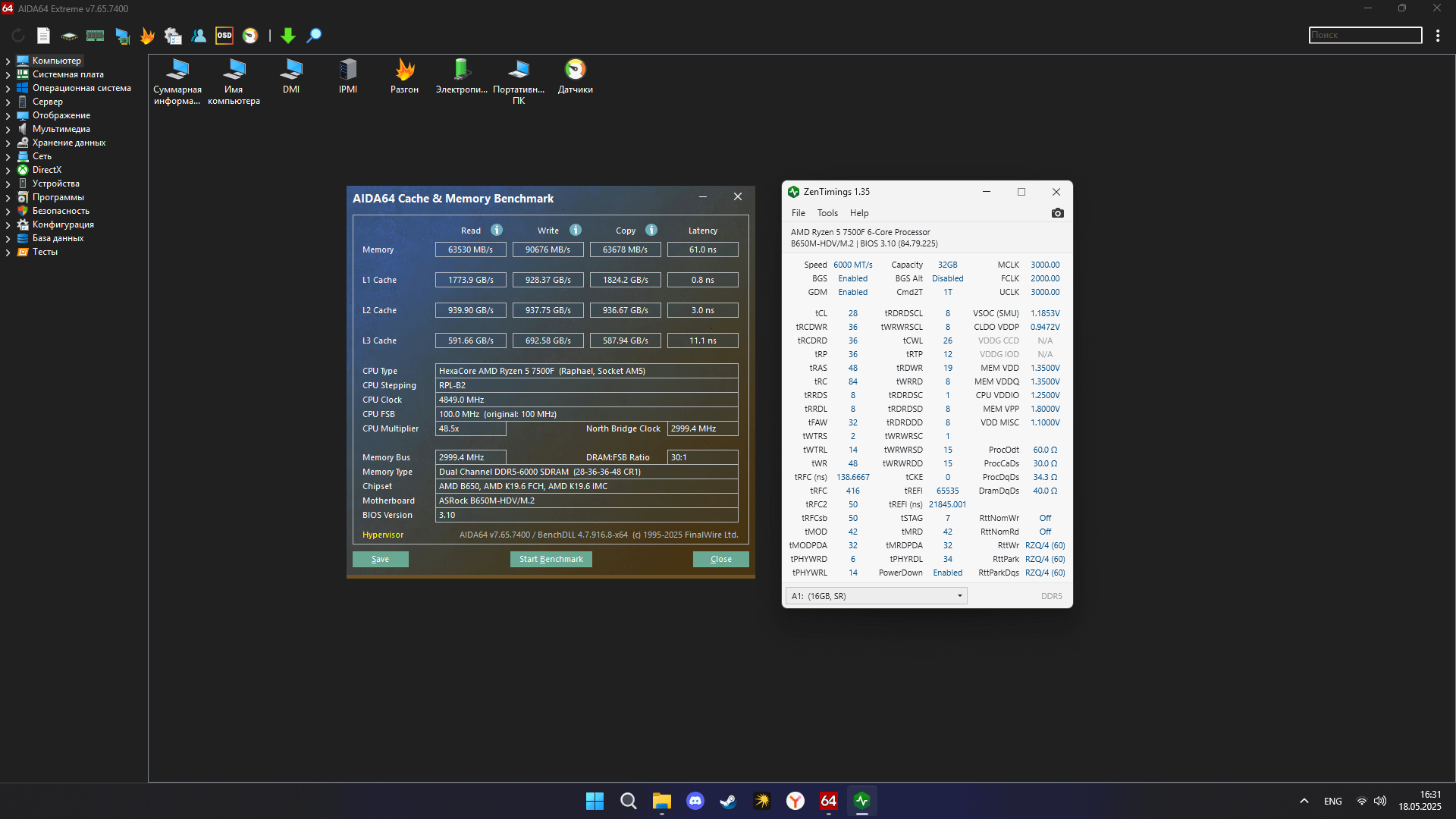Image resolution: width=1456 pixels, height=819 pixels.
Task: Open the Windows Start menu
Action: click(x=595, y=801)
